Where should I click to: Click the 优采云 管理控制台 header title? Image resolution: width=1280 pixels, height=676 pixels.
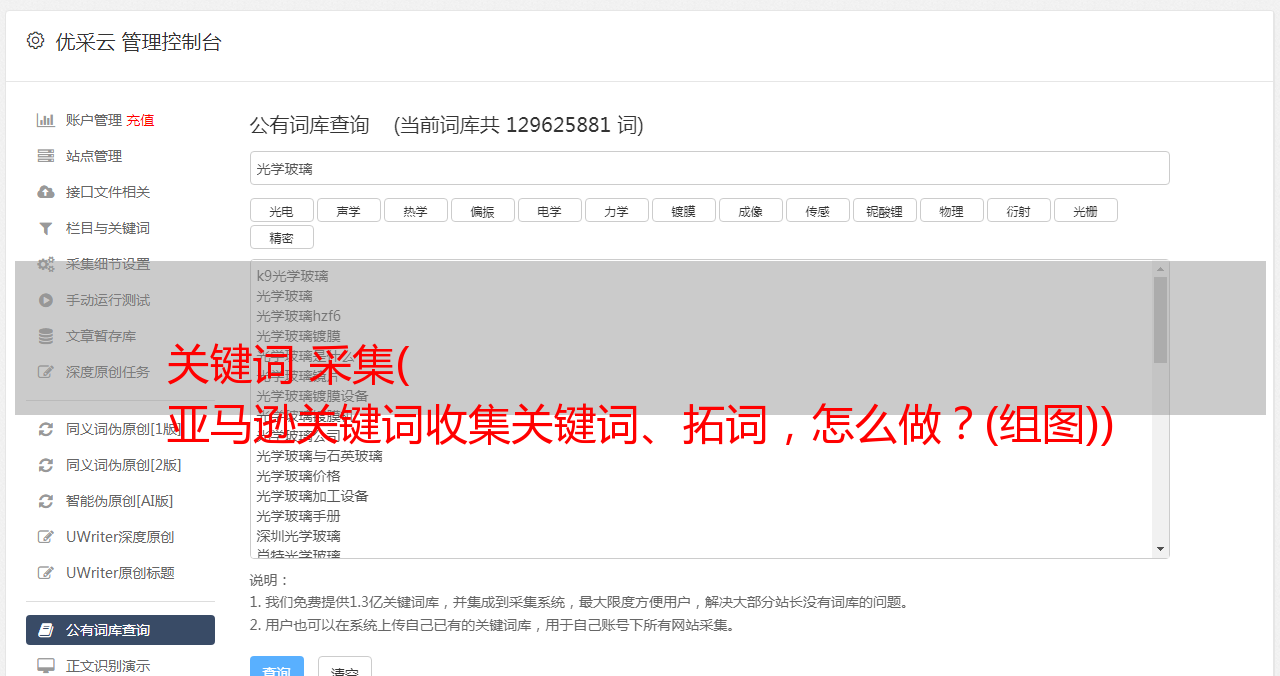click(x=138, y=42)
